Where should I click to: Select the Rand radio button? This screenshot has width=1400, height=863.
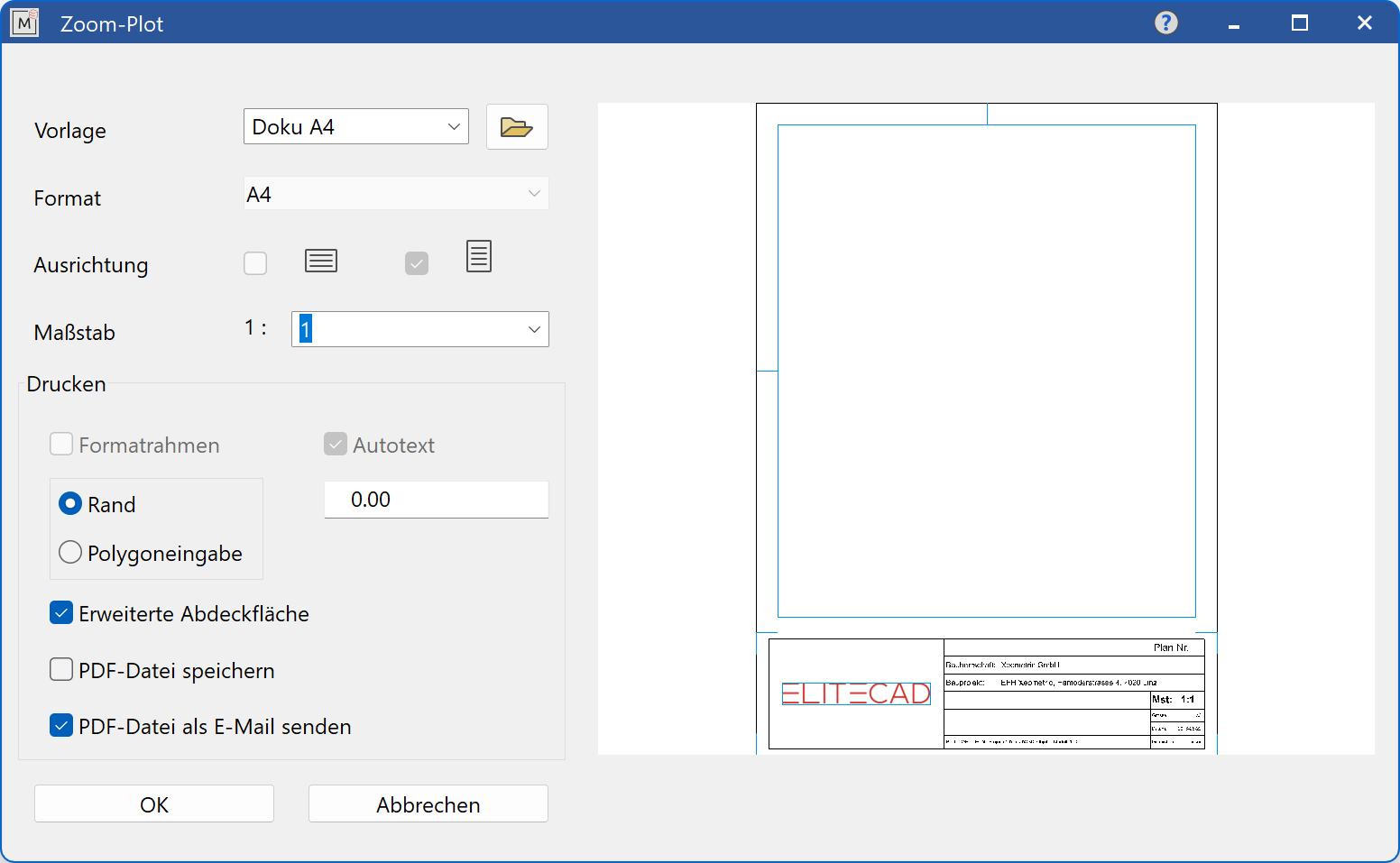[x=70, y=504]
